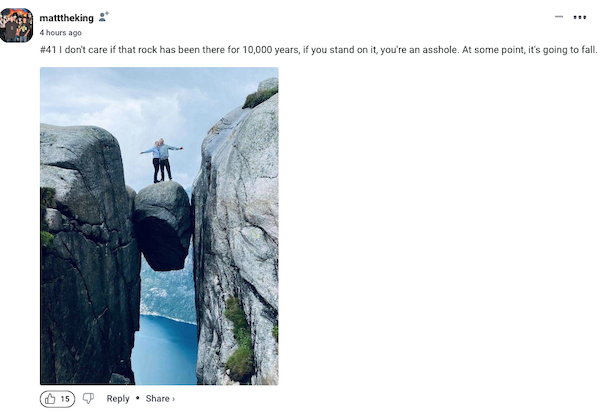
Task: Collapse the comment with the minus icon
Action: point(559,17)
